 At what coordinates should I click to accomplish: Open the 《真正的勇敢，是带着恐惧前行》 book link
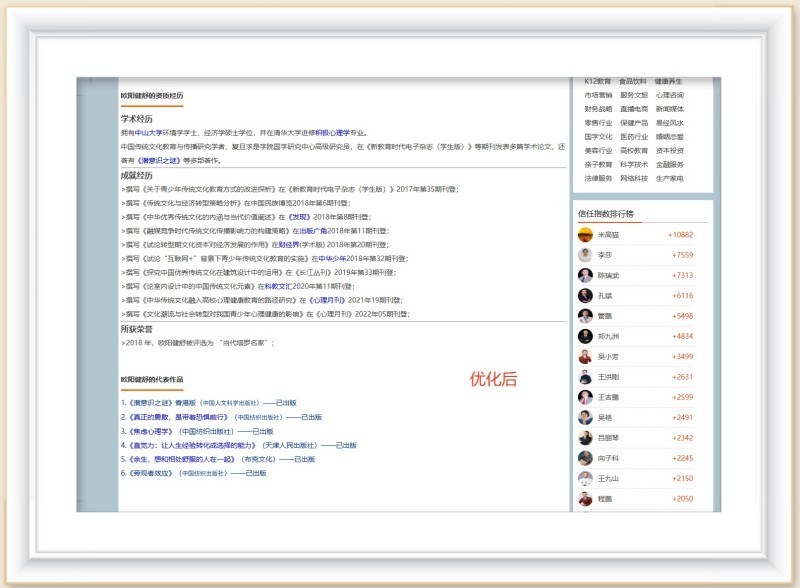pyautogui.click(x=178, y=417)
